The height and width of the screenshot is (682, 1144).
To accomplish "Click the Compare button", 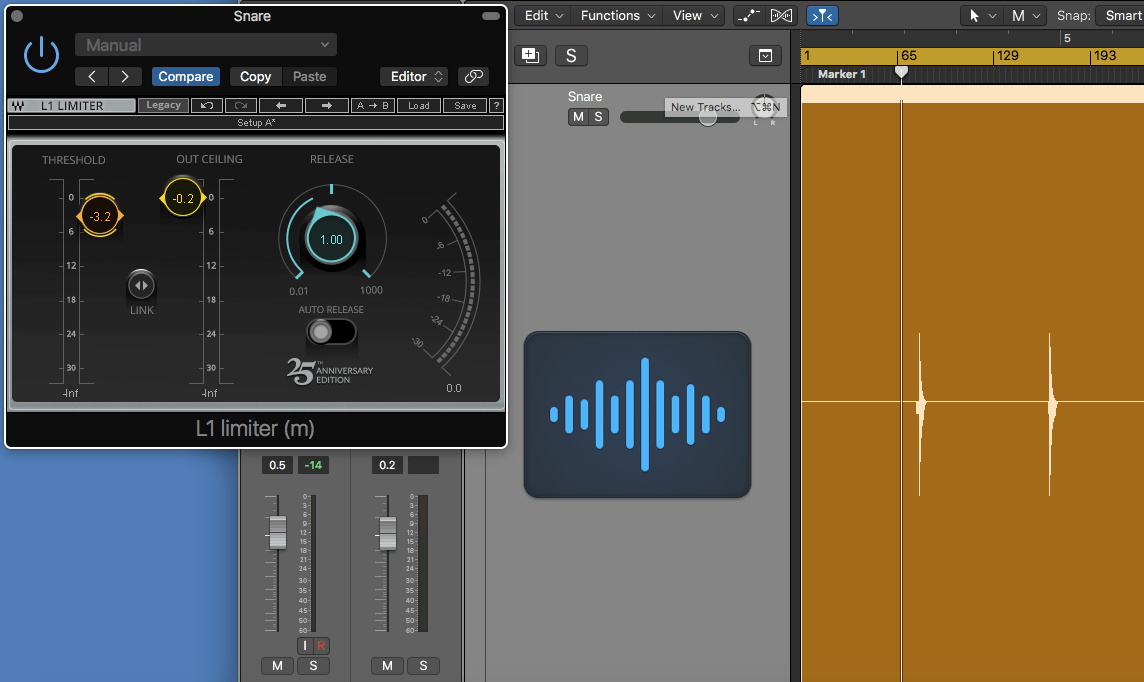I will (x=185, y=76).
